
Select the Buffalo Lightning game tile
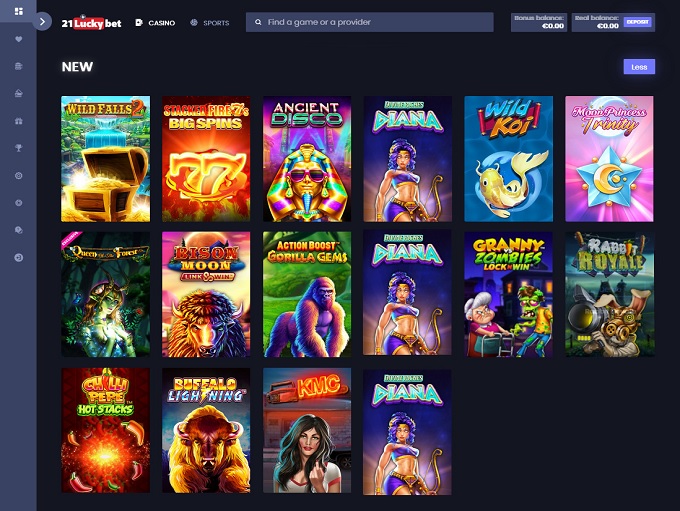point(206,430)
